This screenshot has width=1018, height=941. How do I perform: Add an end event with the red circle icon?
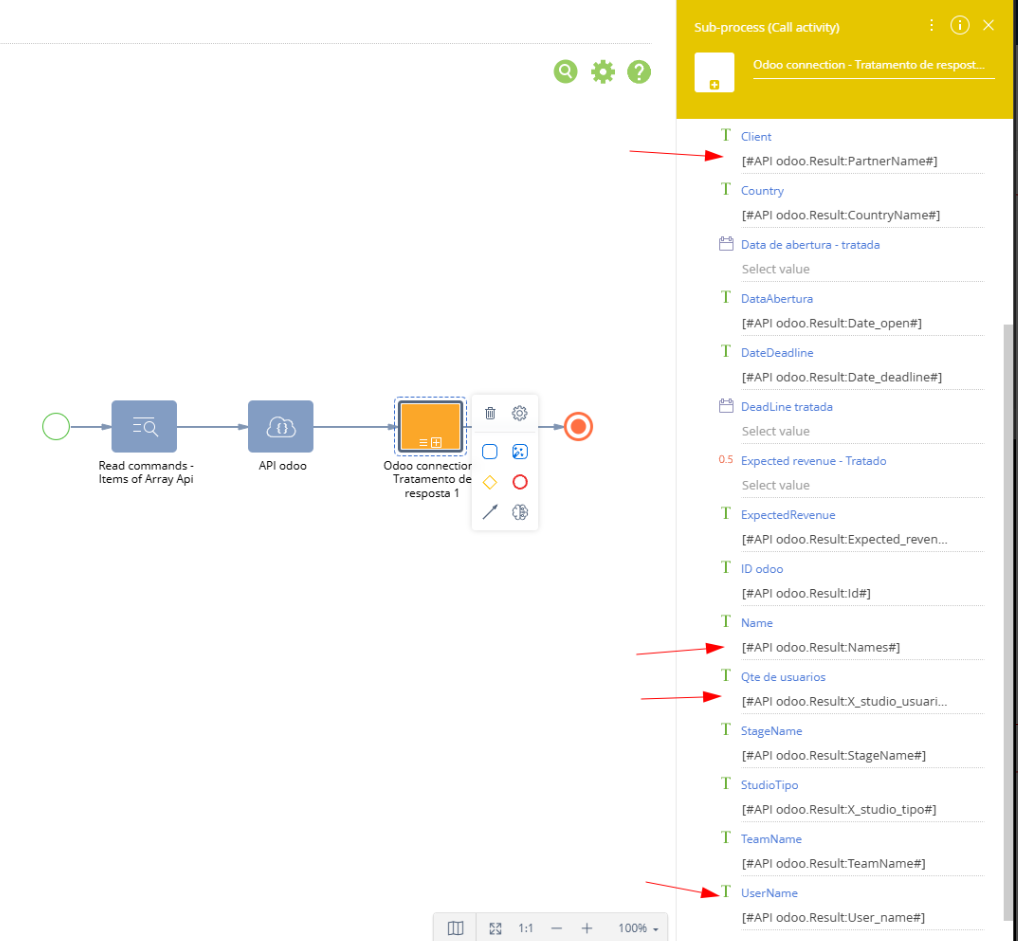[519, 482]
